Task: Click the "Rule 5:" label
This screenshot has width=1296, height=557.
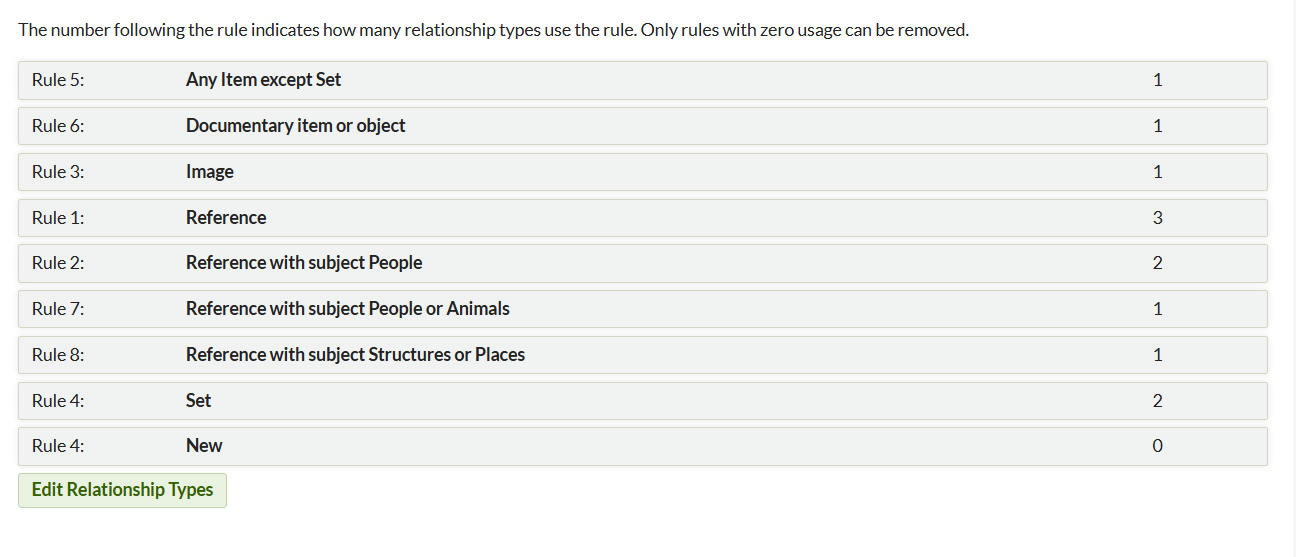Action: coord(58,80)
